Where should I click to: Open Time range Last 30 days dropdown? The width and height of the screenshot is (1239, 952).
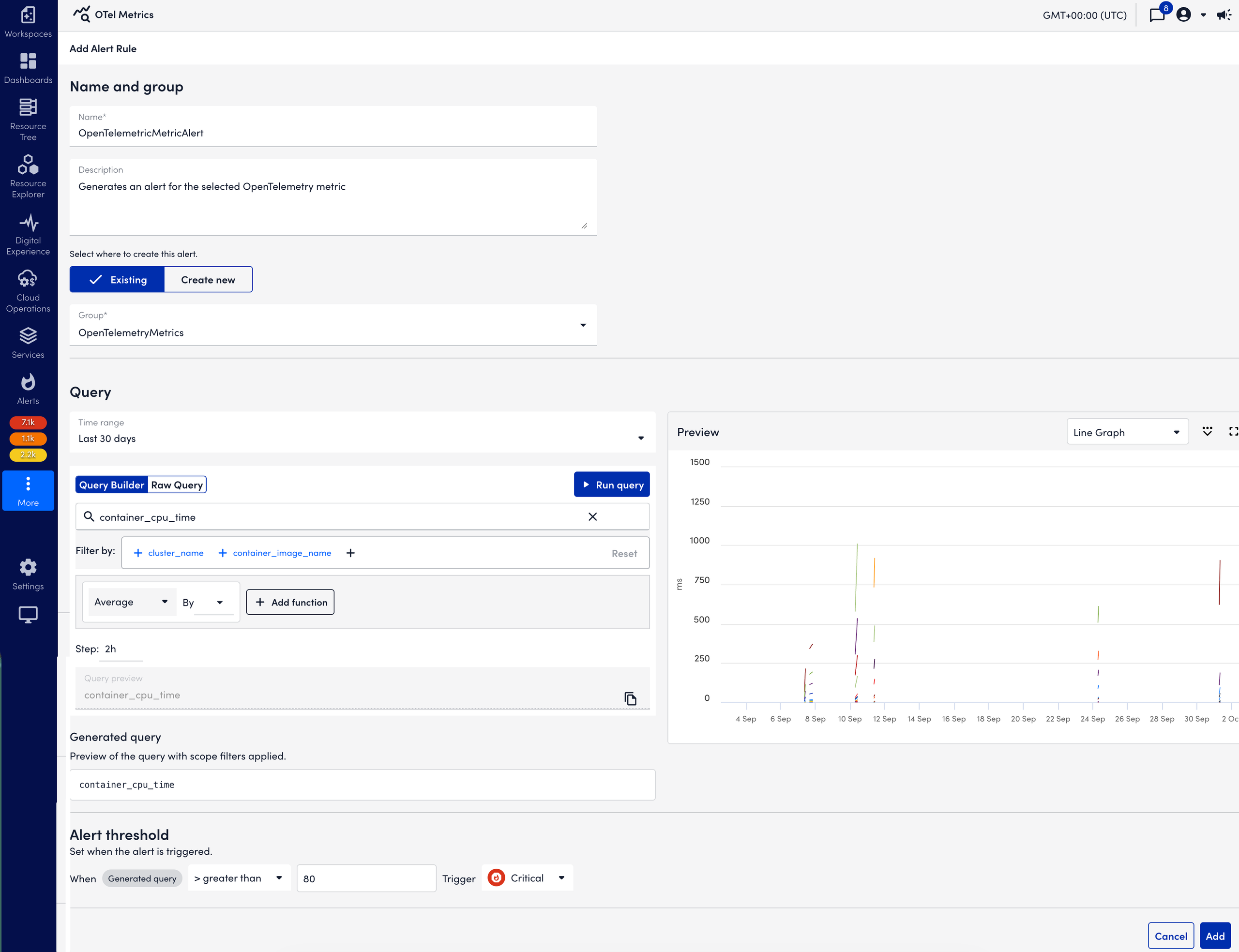coord(363,432)
